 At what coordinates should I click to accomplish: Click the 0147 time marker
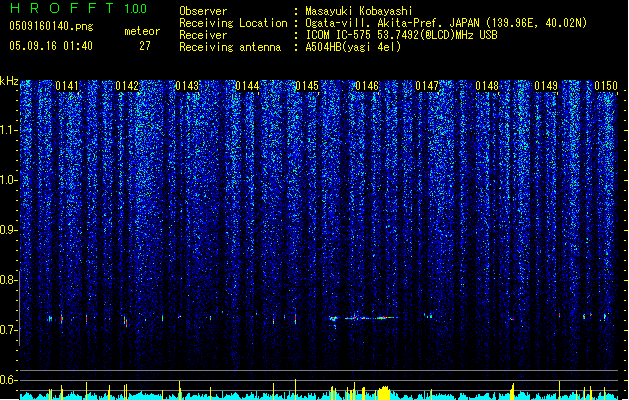pyautogui.click(x=427, y=86)
